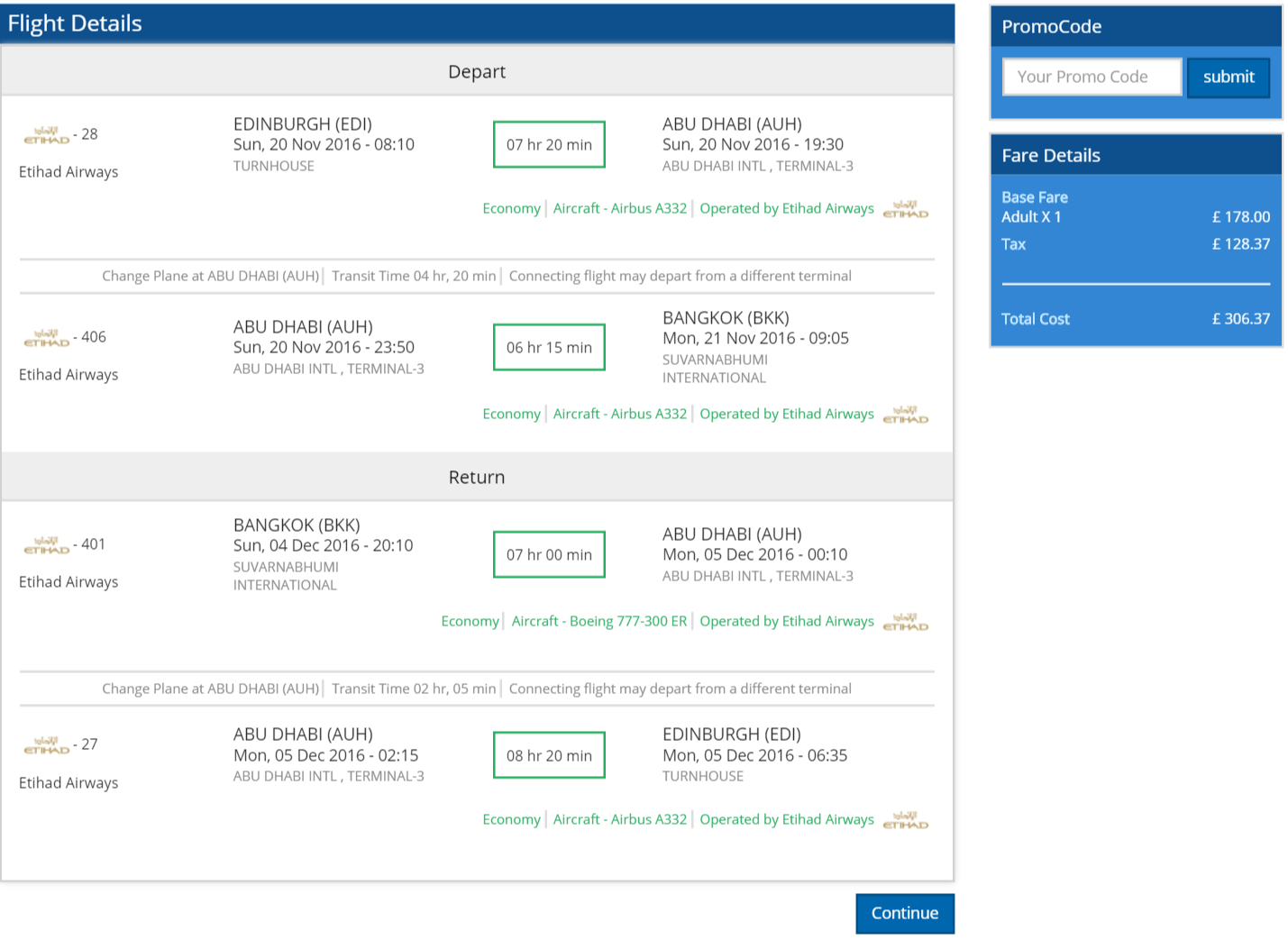This screenshot has height=940, width=1288.
Task: Select the Return section header
Action: (x=477, y=477)
